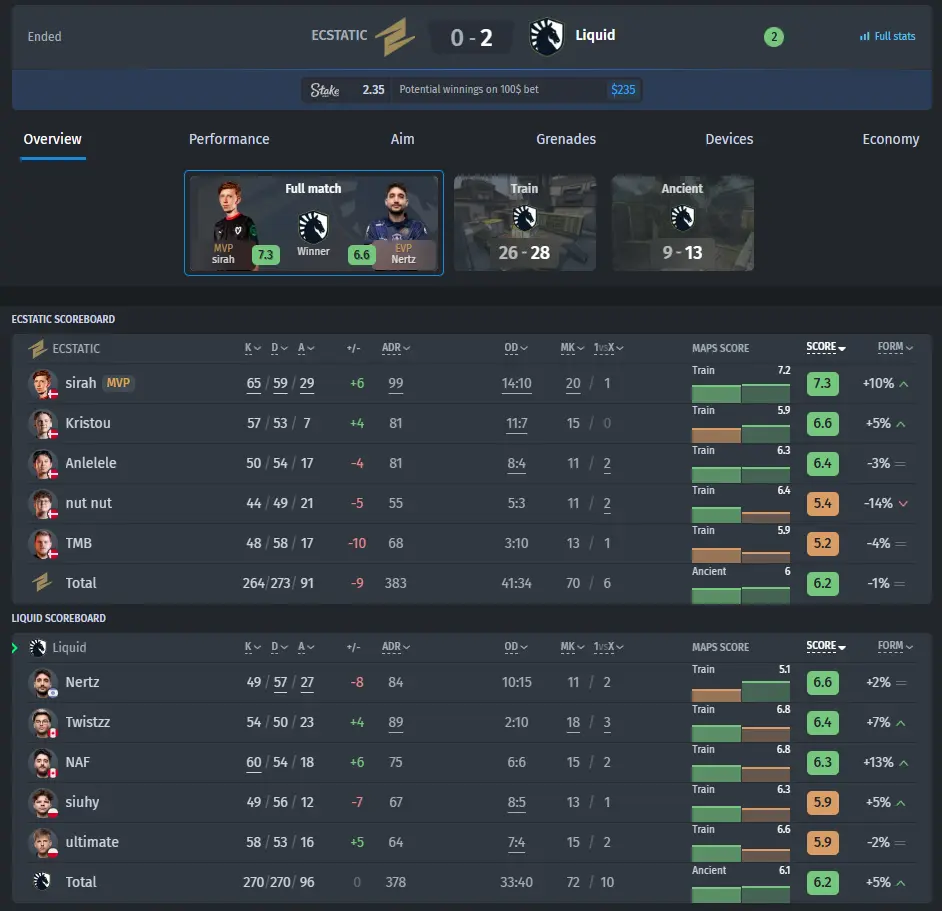The width and height of the screenshot is (942, 911).
Task: Open the Aim tab
Action: (403, 139)
